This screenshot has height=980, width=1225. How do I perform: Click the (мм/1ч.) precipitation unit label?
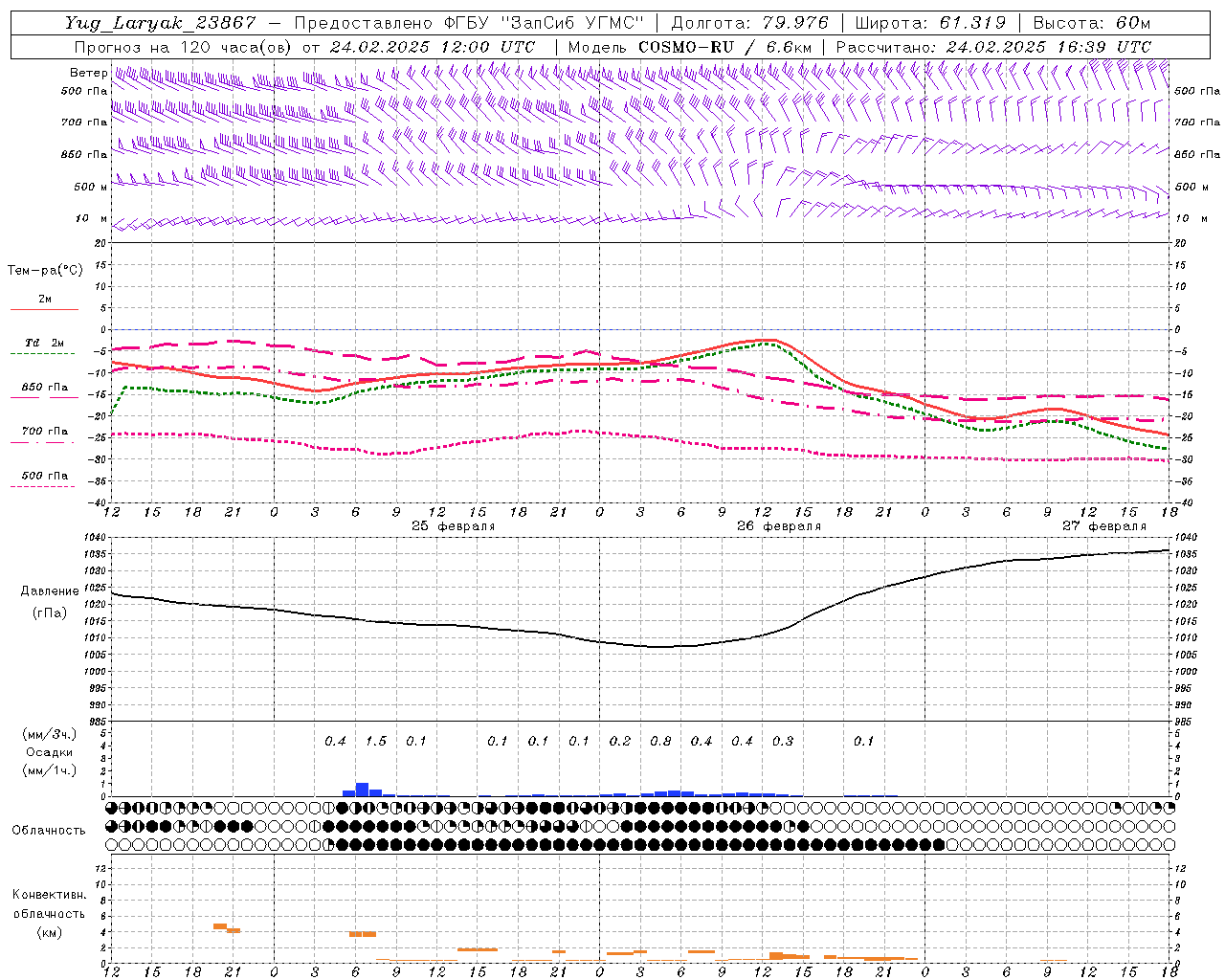50,771
